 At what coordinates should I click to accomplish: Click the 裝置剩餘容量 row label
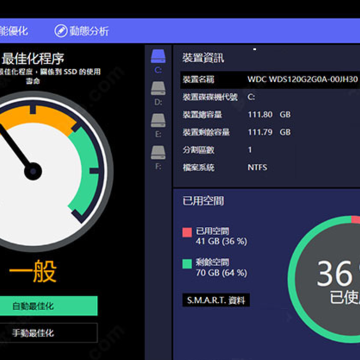(206, 132)
